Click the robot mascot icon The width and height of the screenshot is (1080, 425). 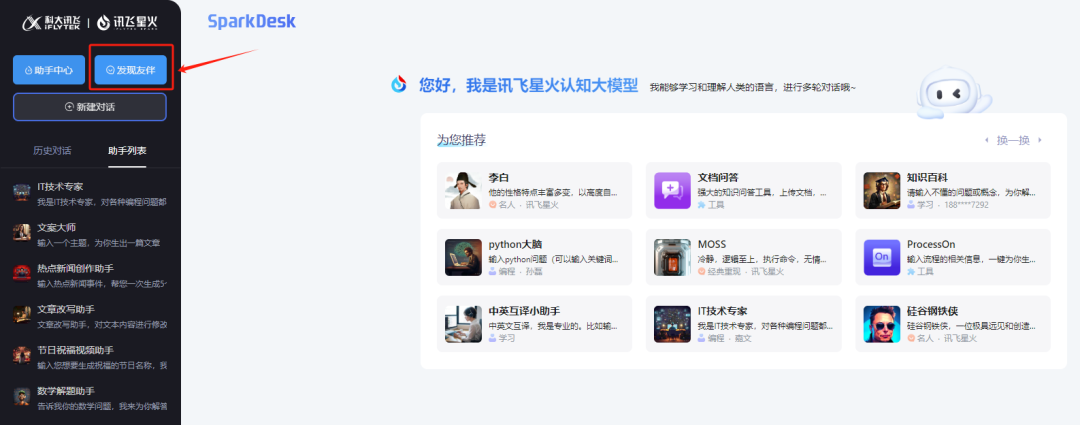(x=953, y=92)
